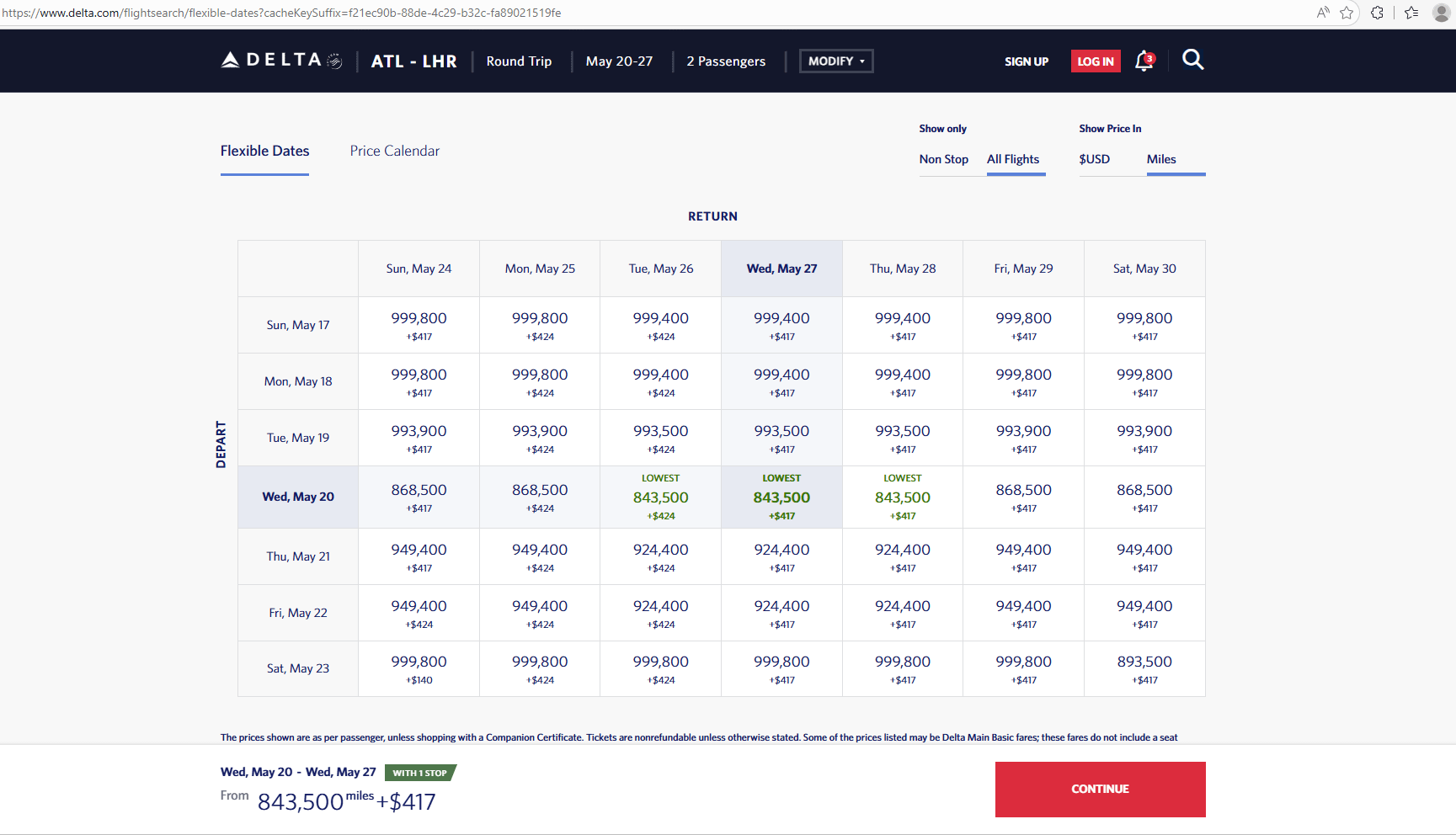Choose lowest fare May 20 to May 26
Screen dimensions: 1456x835
click(661, 497)
